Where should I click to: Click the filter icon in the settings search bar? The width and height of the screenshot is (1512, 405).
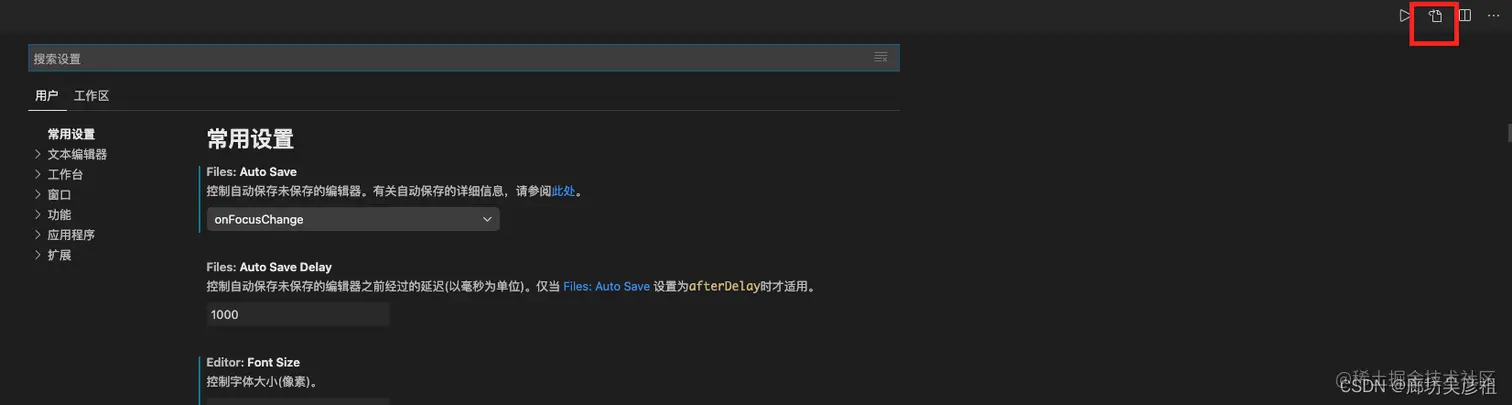881,58
